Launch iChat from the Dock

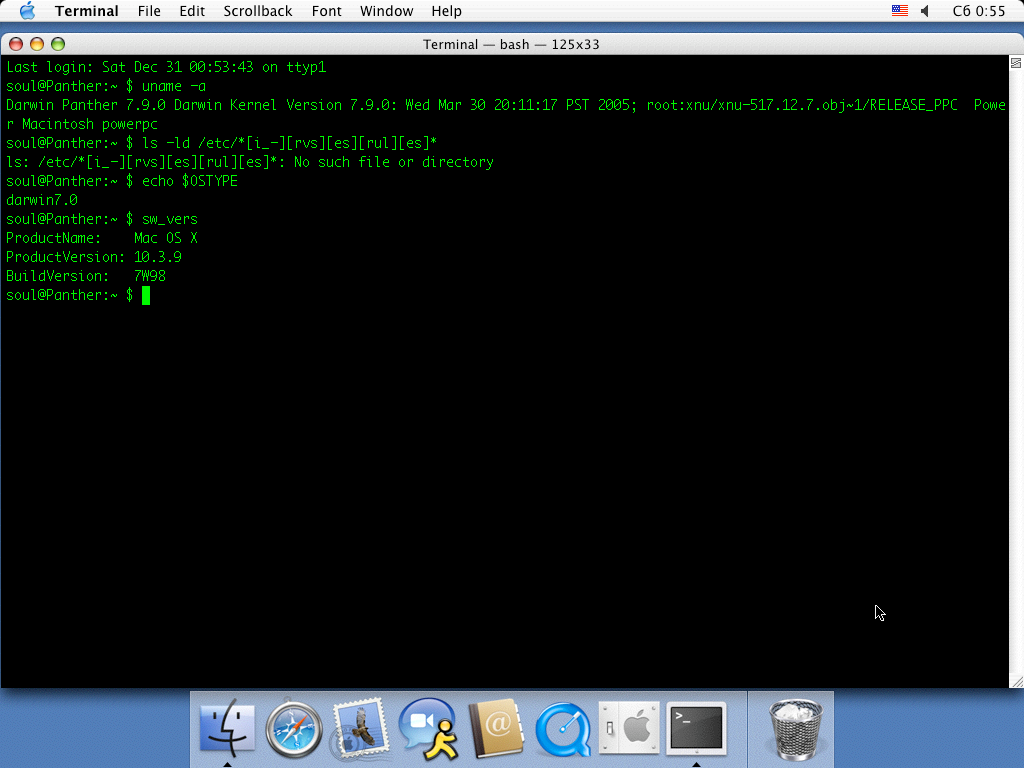[x=428, y=729]
